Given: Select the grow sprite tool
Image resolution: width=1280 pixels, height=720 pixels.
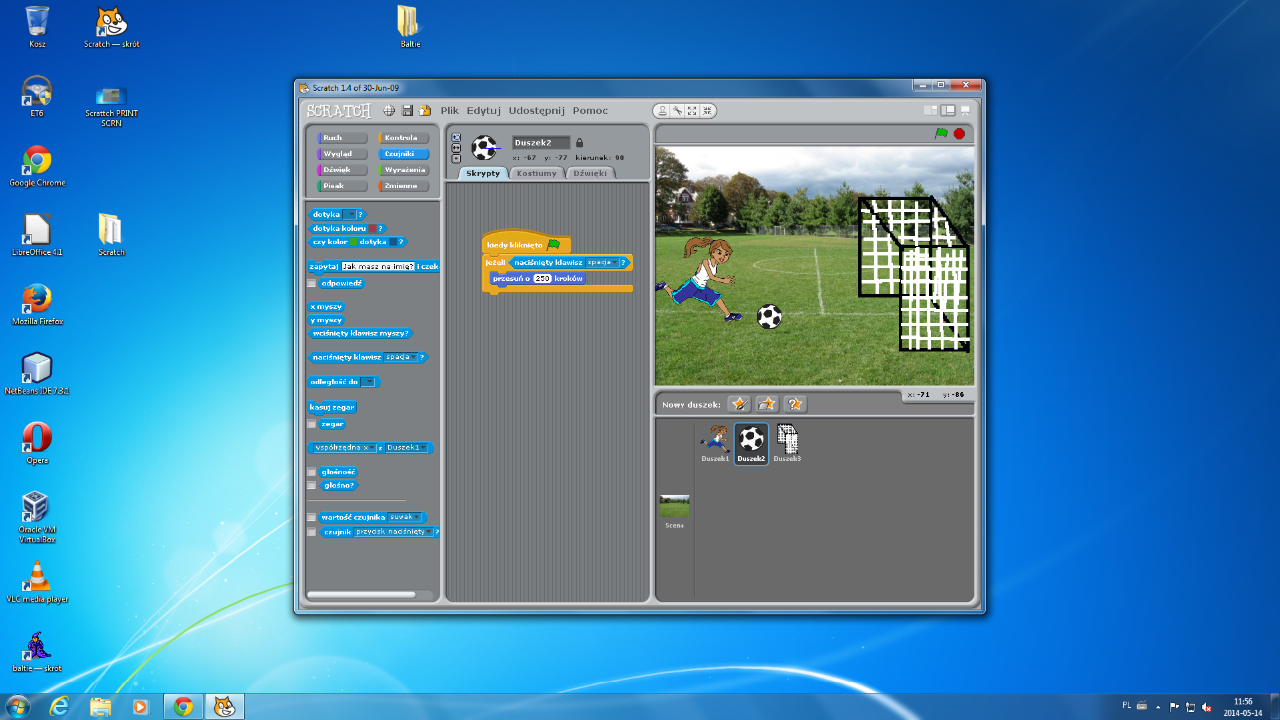Looking at the screenshot, I should (692, 111).
